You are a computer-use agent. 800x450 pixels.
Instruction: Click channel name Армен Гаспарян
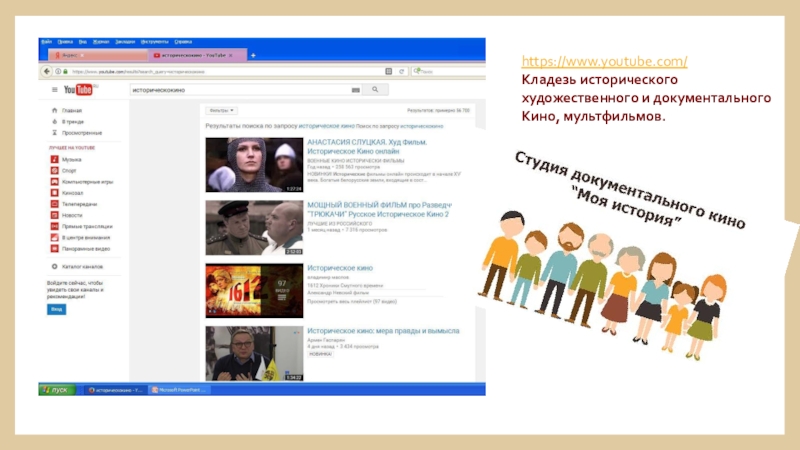coord(326,340)
